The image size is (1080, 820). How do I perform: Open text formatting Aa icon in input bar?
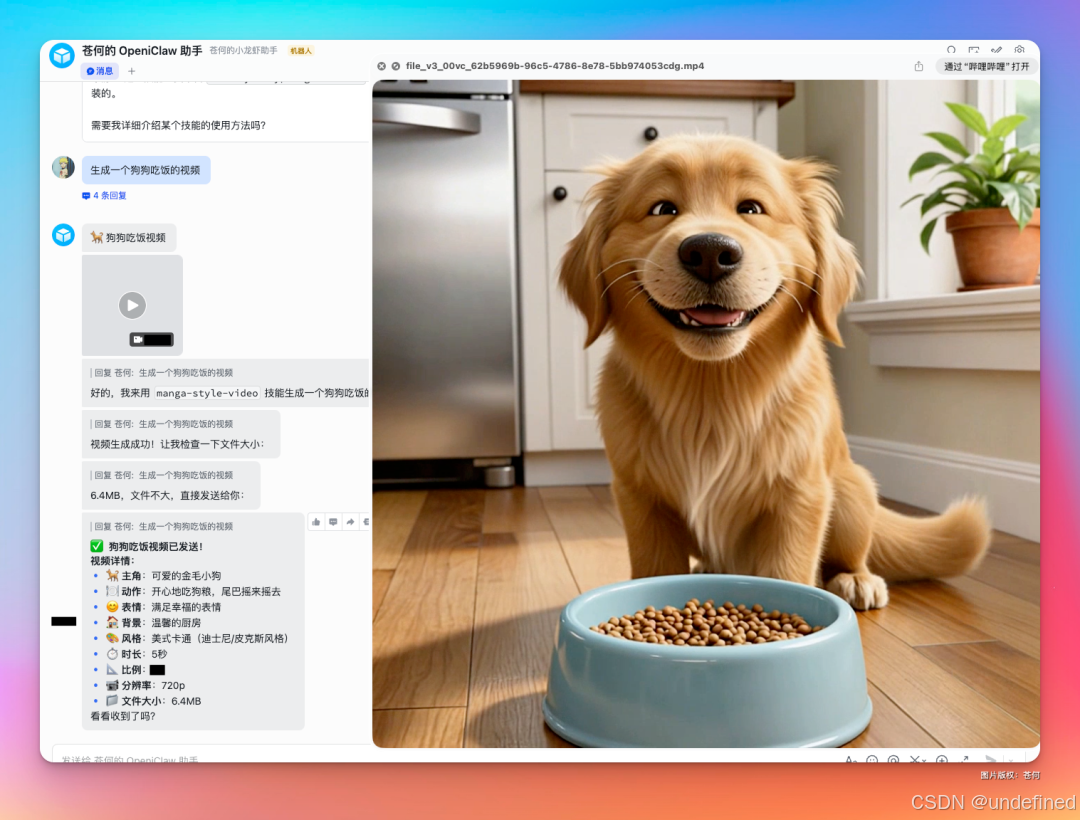pos(851,759)
